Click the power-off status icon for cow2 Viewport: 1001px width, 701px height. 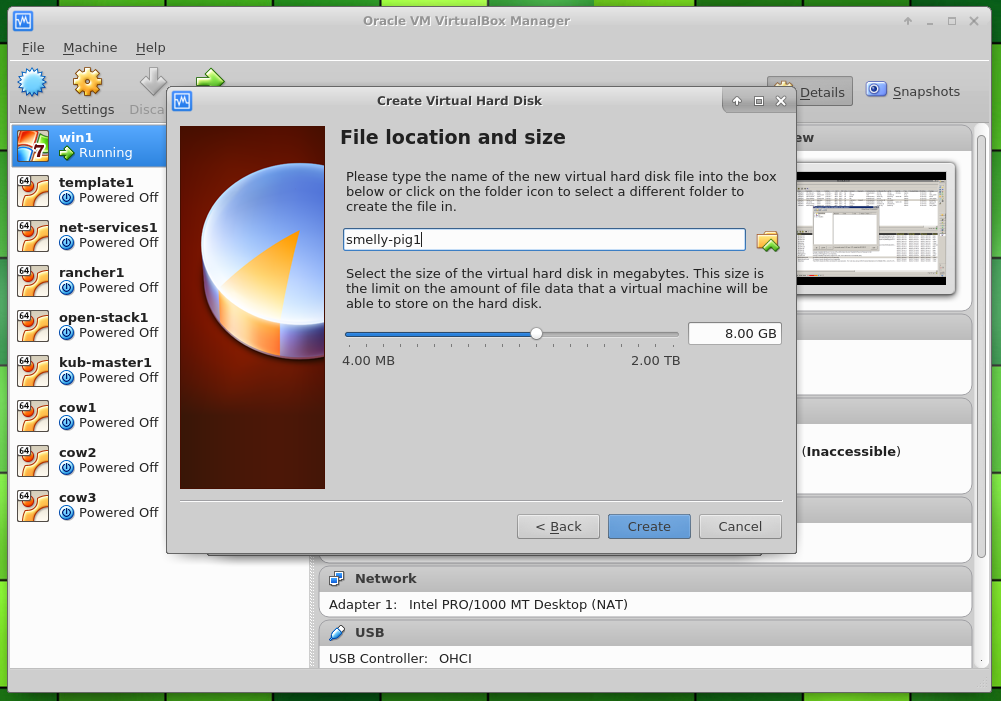(x=66, y=468)
